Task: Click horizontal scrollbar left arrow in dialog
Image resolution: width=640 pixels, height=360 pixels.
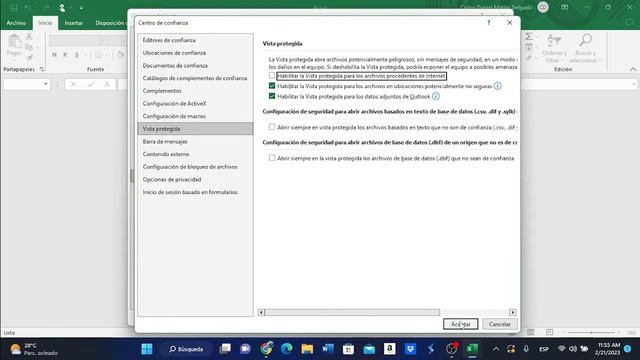Action: [x=261, y=313]
